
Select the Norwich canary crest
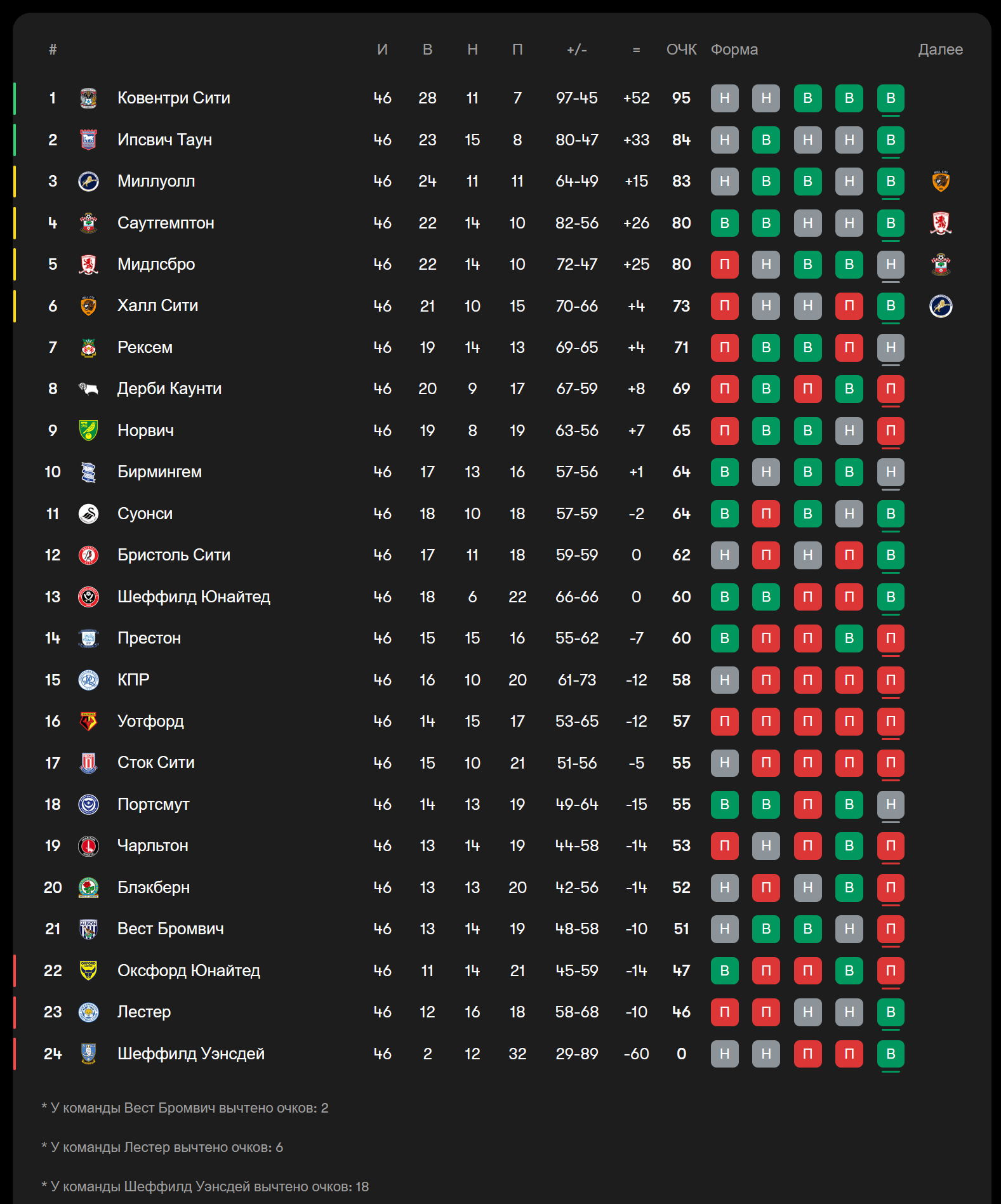[88, 430]
